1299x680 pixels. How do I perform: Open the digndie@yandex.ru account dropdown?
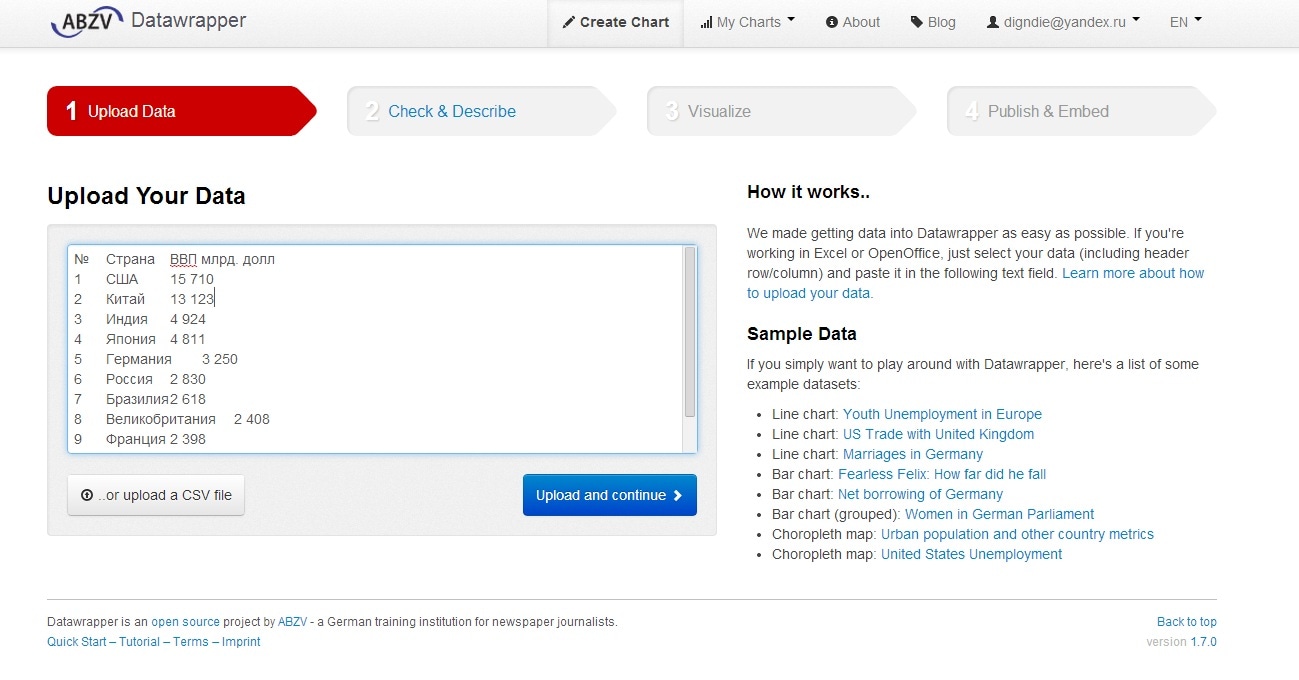(1064, 22)
